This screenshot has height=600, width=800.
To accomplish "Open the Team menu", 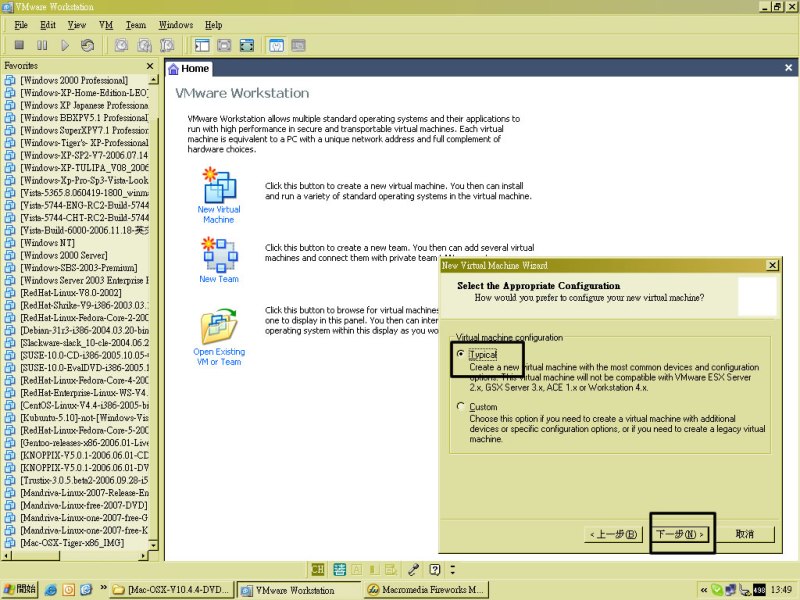I will point(136,25).
